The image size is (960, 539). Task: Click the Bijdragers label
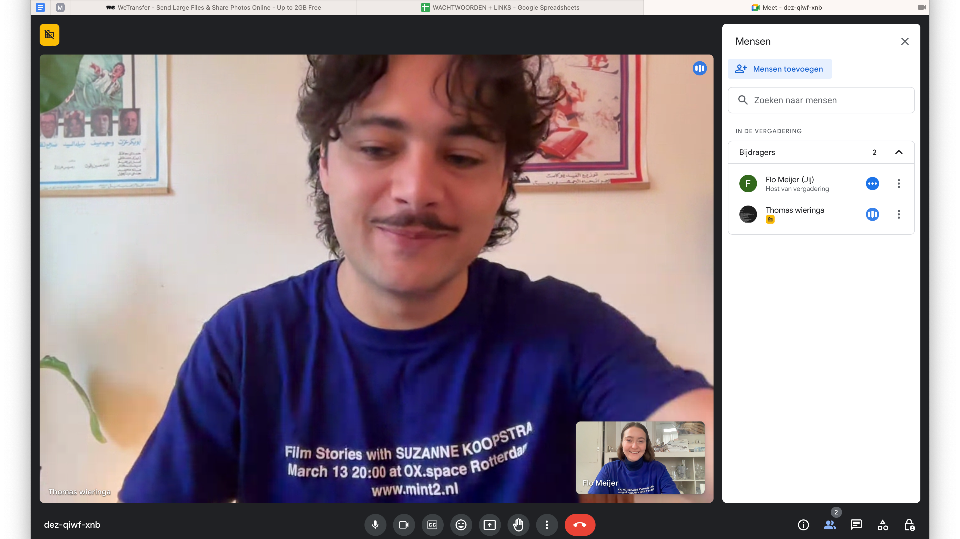(757, 153)
